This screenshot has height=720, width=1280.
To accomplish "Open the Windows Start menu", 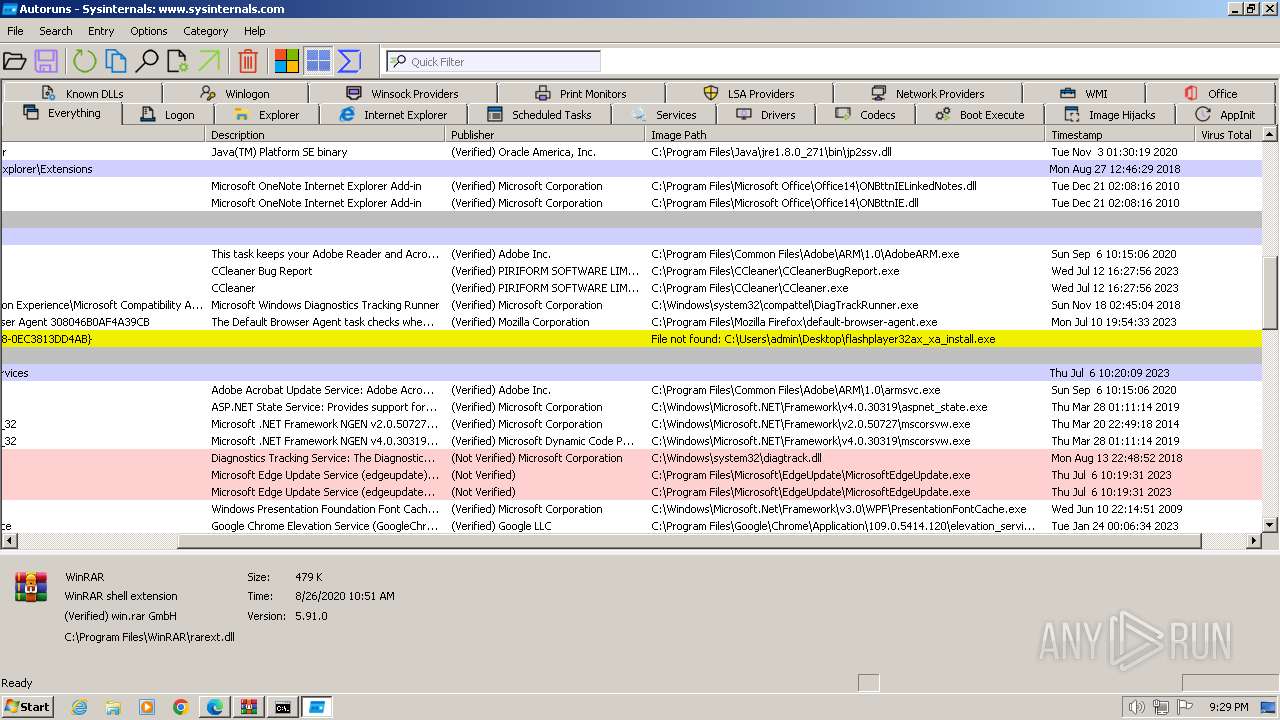I will pyautogui.click(x=27, y=706).
